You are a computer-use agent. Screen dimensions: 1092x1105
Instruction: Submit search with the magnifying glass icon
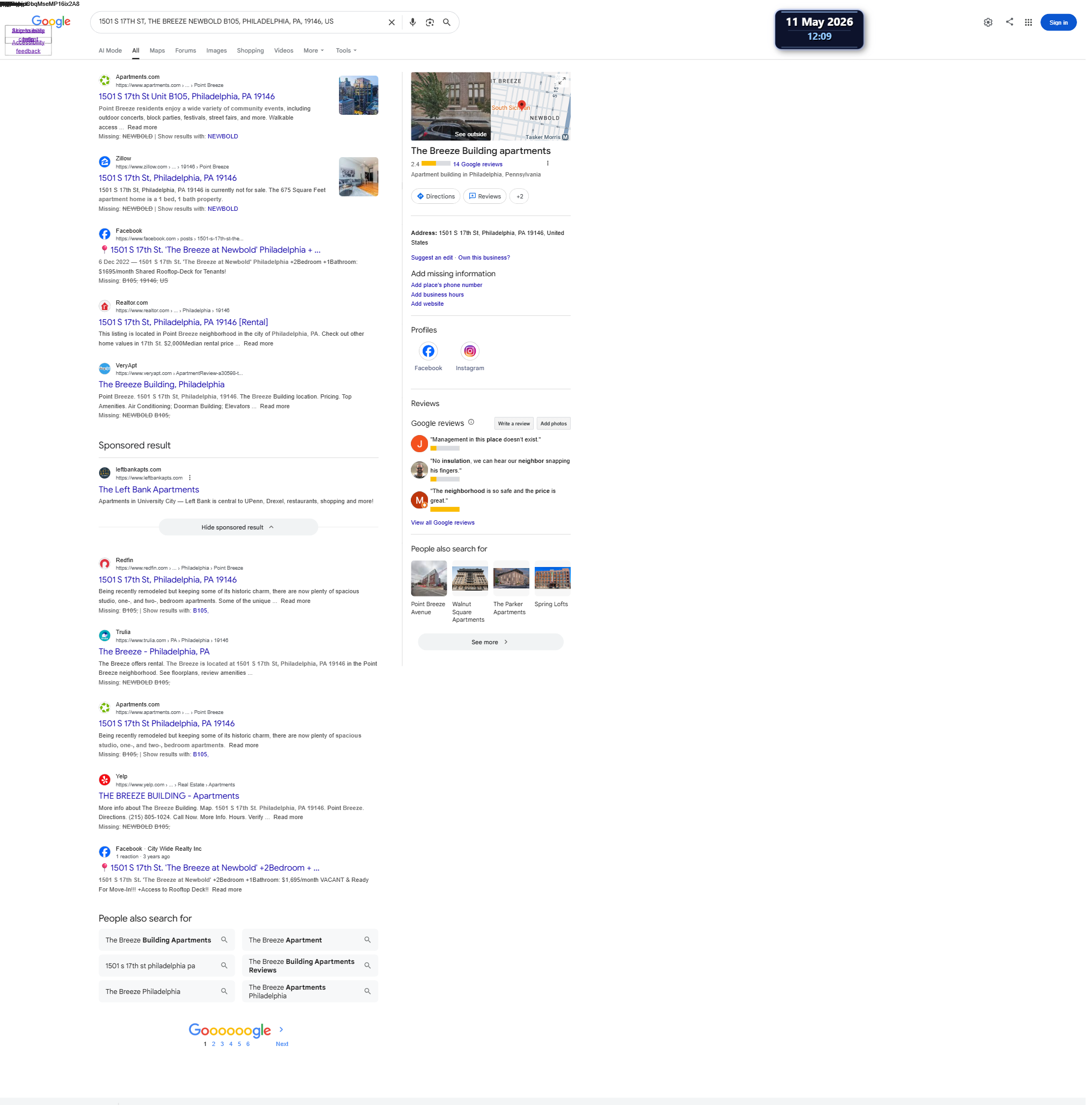(x=447, y=23)
